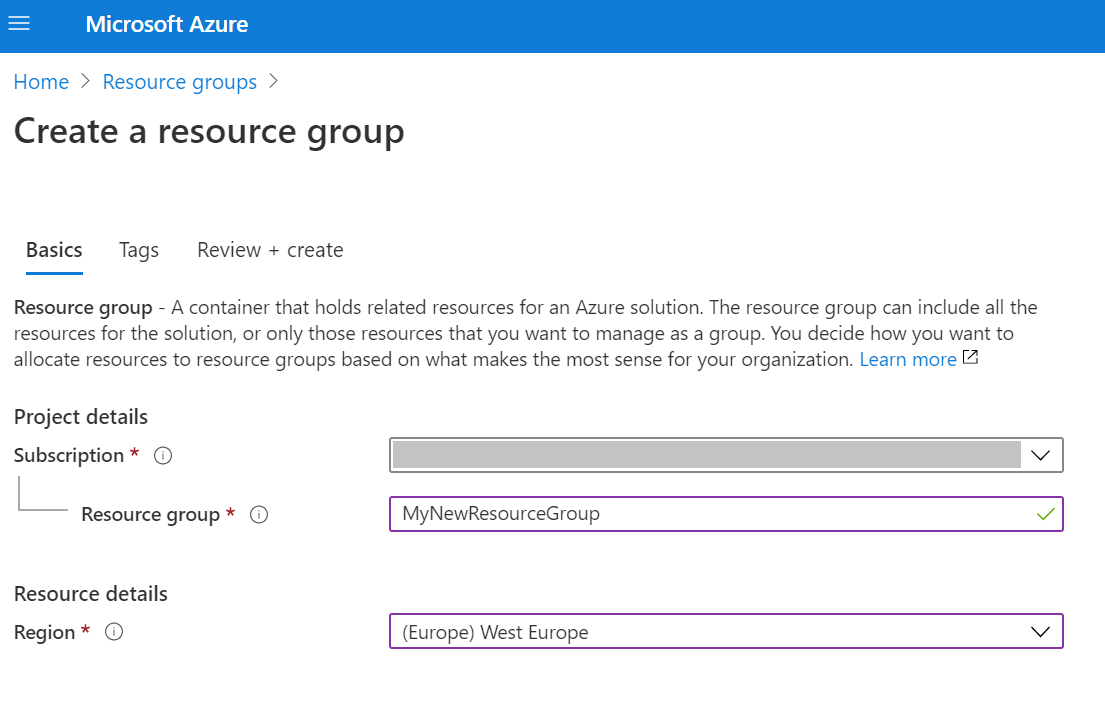This screenshot has width=1105, height=724.
Task: Switch to the Tags tab
Action: point(138,250)
